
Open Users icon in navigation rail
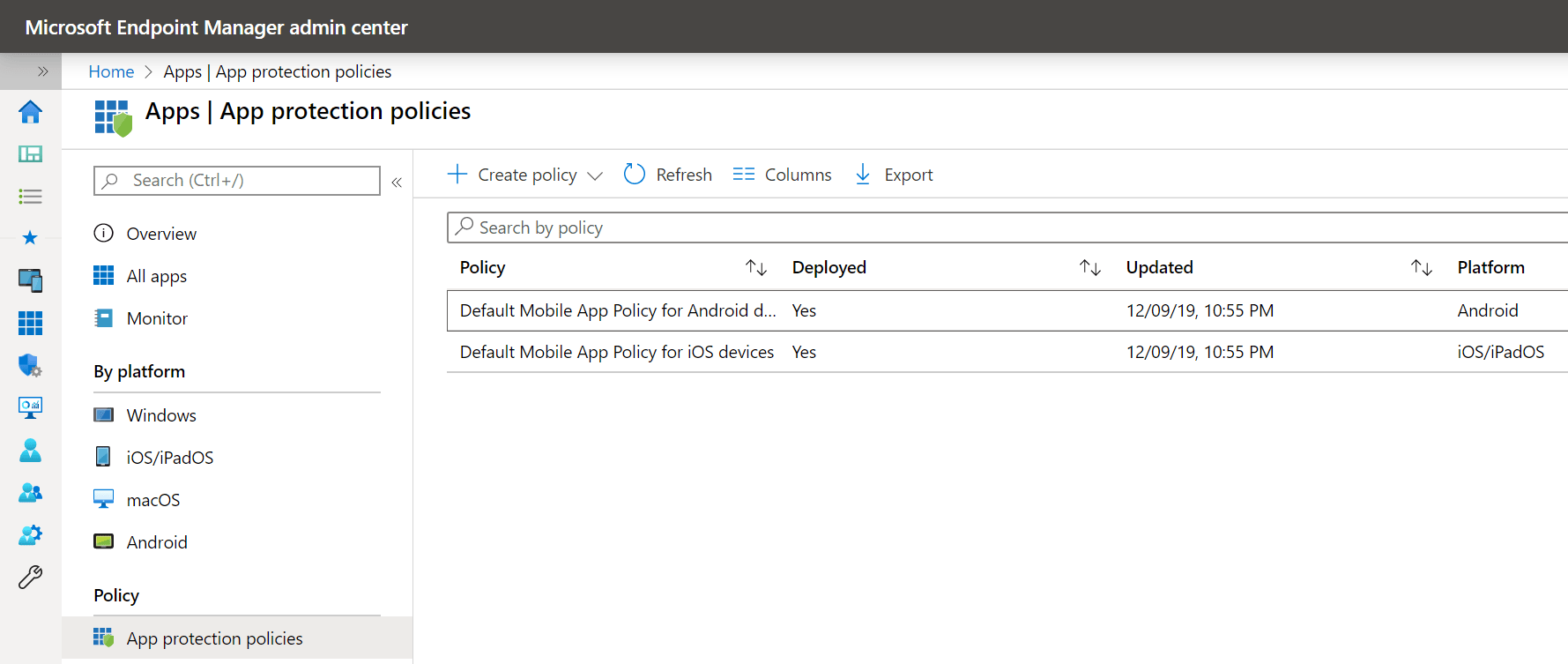30,450
